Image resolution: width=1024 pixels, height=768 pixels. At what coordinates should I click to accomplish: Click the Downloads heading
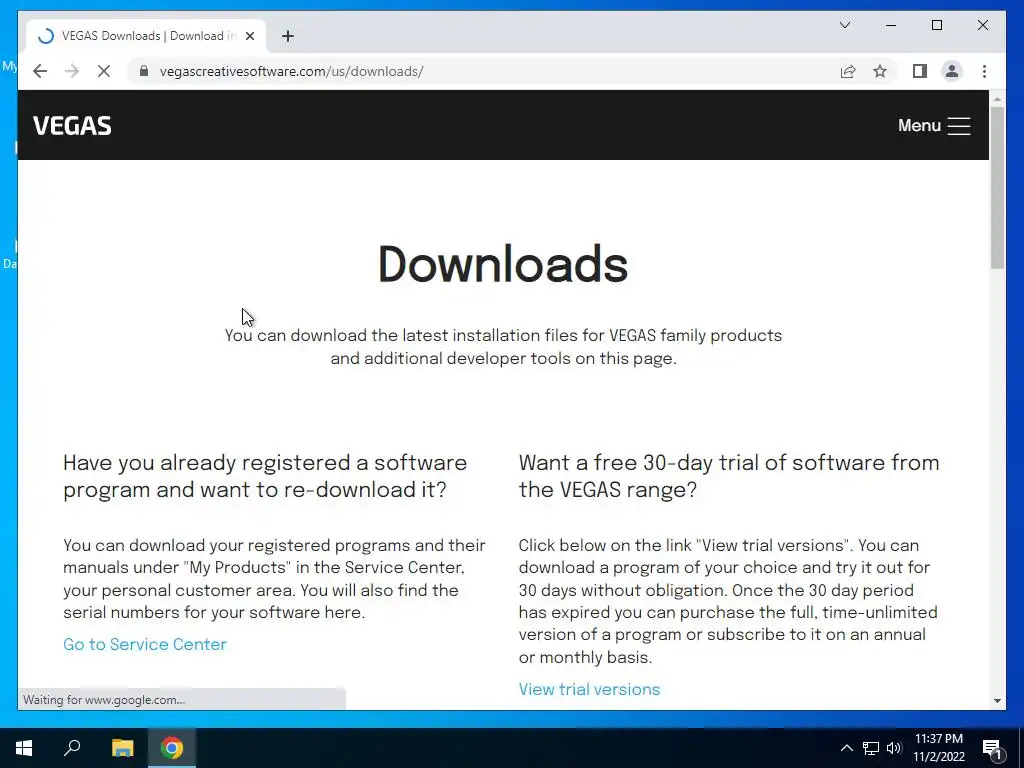click(x=503, y=264)
